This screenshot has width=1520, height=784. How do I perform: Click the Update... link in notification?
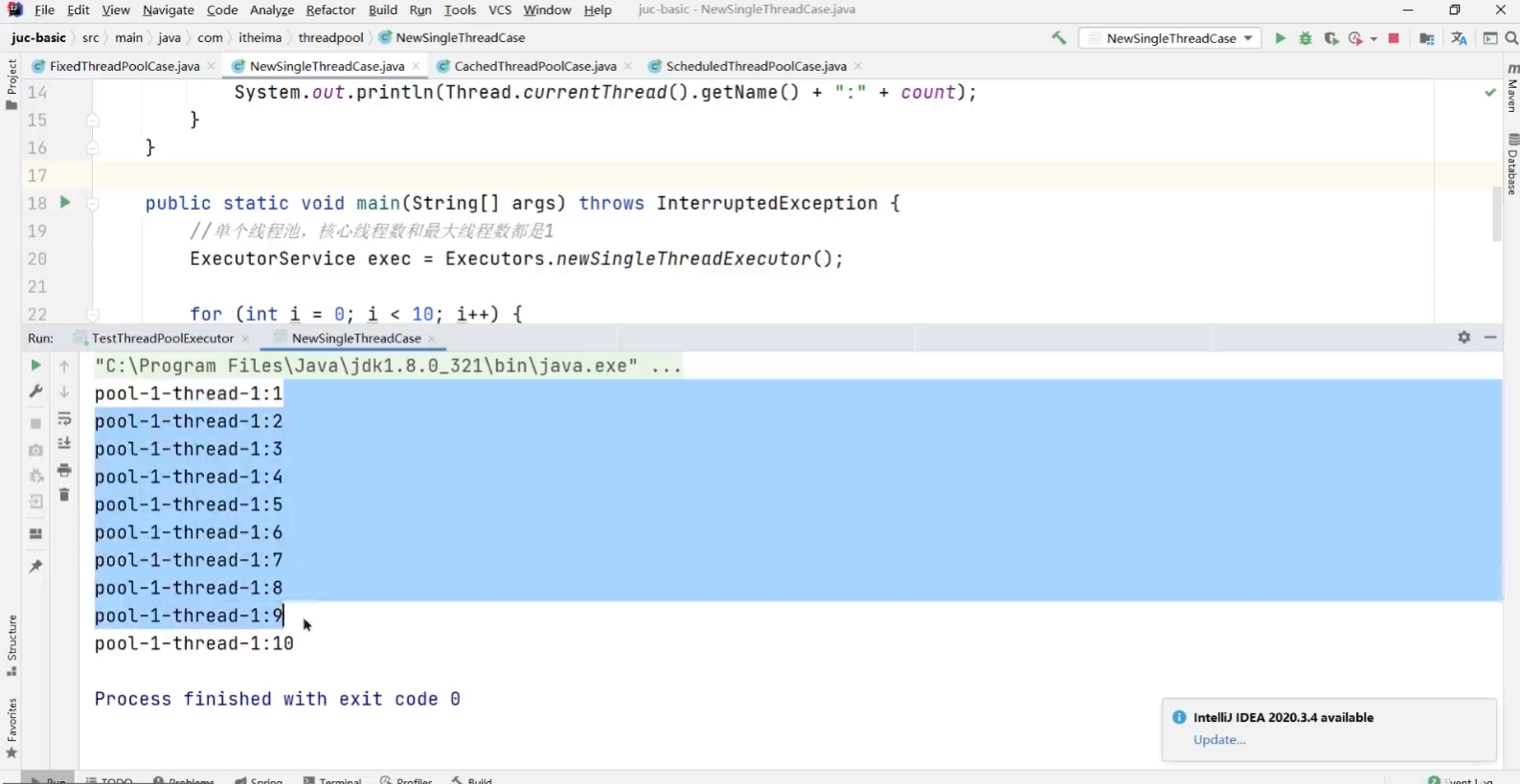pos(1219,740)
